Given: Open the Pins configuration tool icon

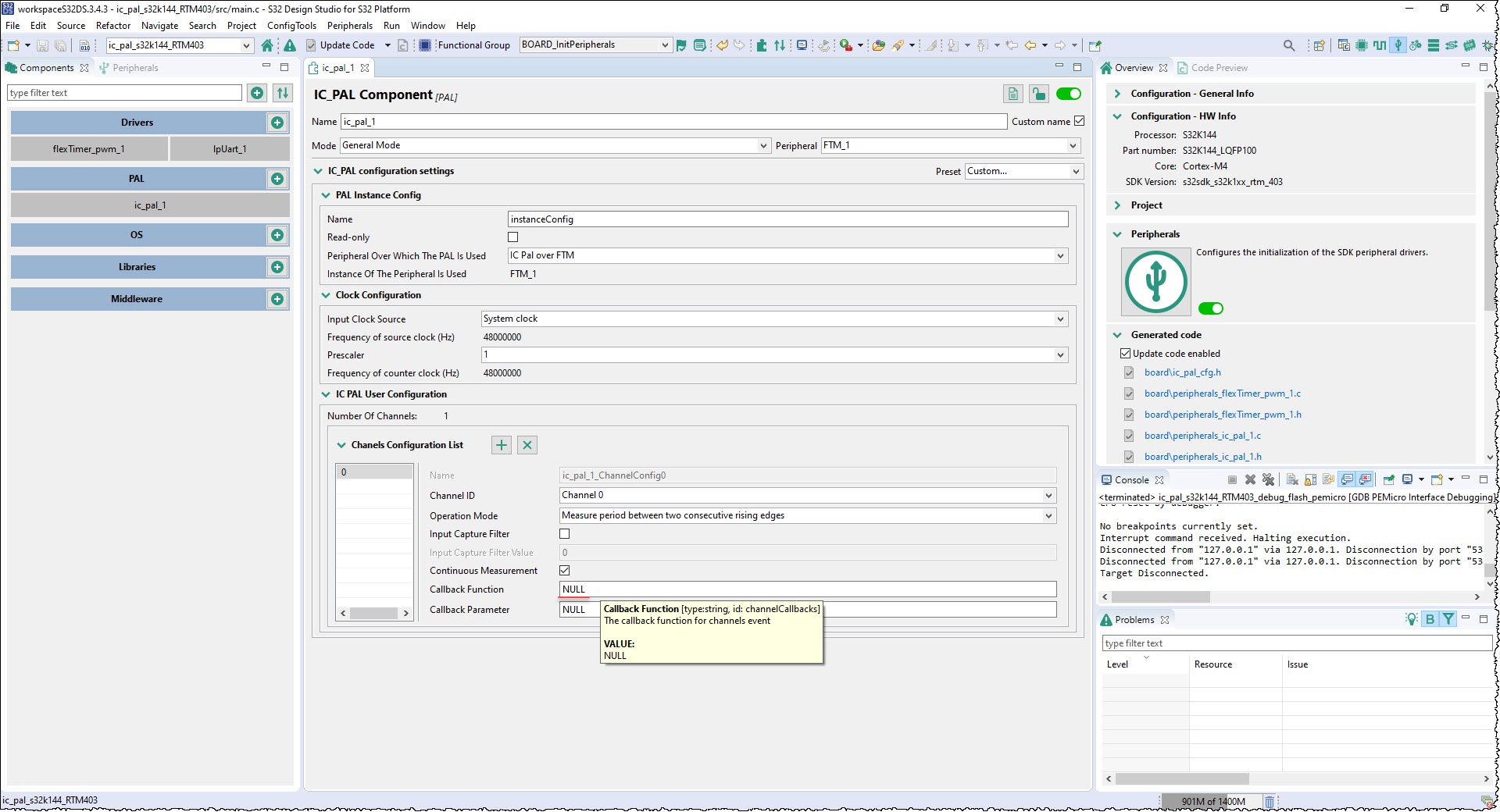Looking at the screenshot, I should pos(1360,45).
